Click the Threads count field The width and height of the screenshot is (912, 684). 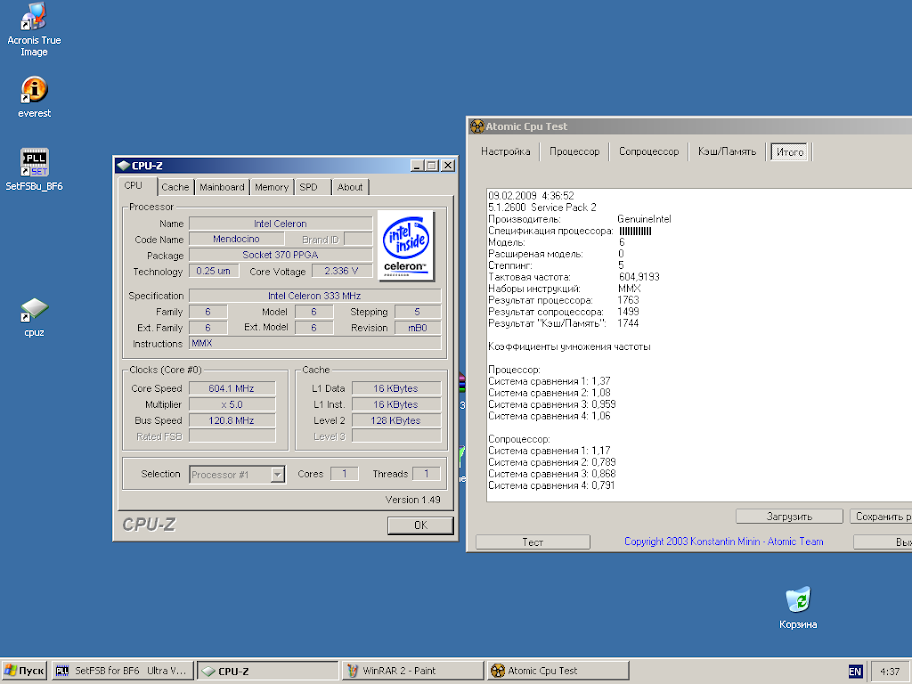click(426, 474)
